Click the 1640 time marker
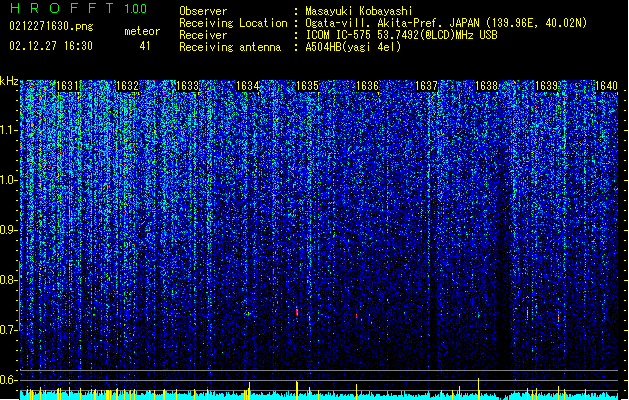 606,86
